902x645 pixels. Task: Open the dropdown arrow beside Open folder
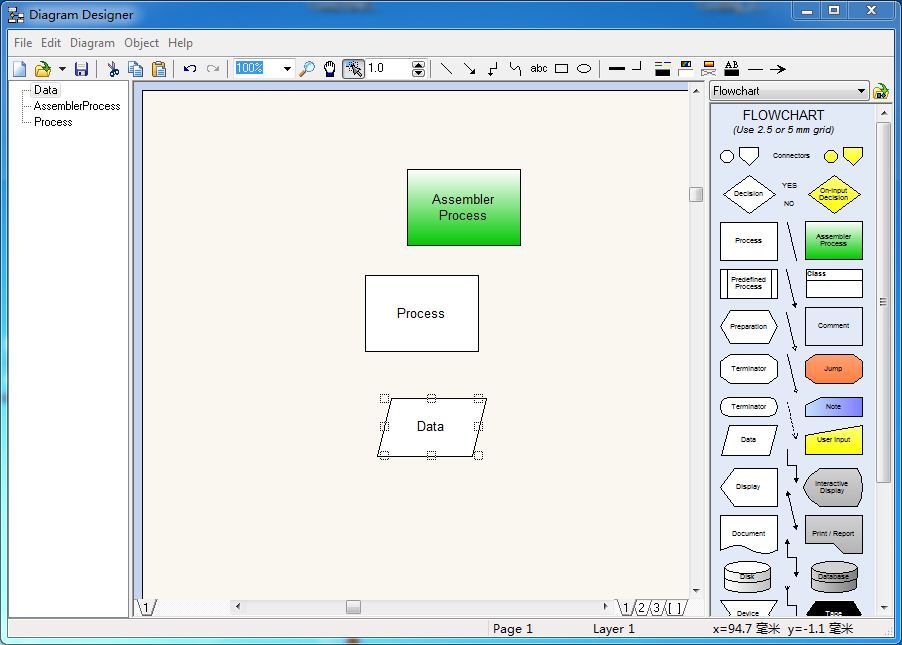pyautogui.click(x=62, y=69)
